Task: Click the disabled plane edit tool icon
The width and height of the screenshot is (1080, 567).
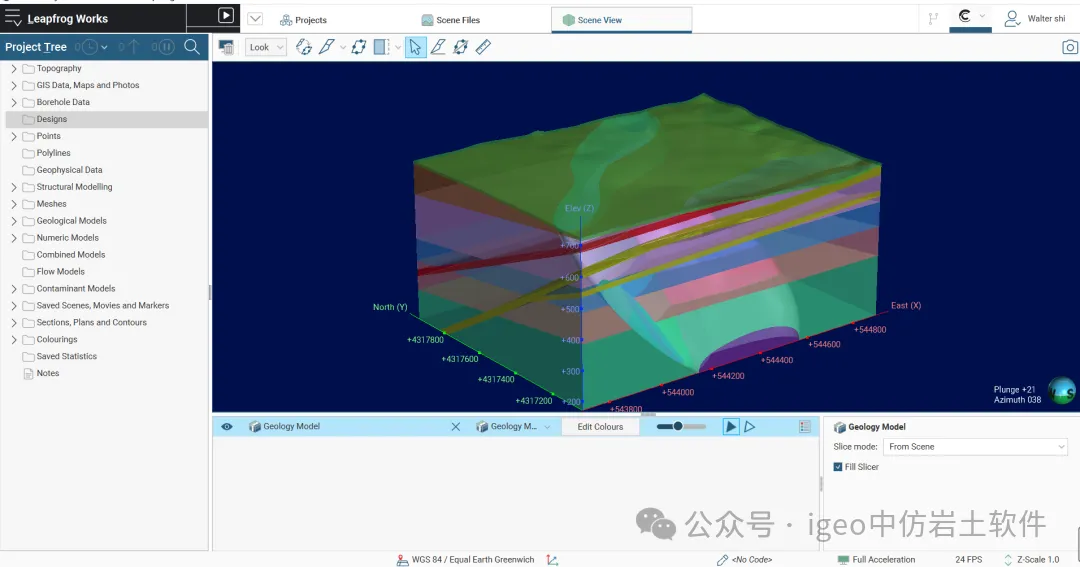Action: pos(461,47)
